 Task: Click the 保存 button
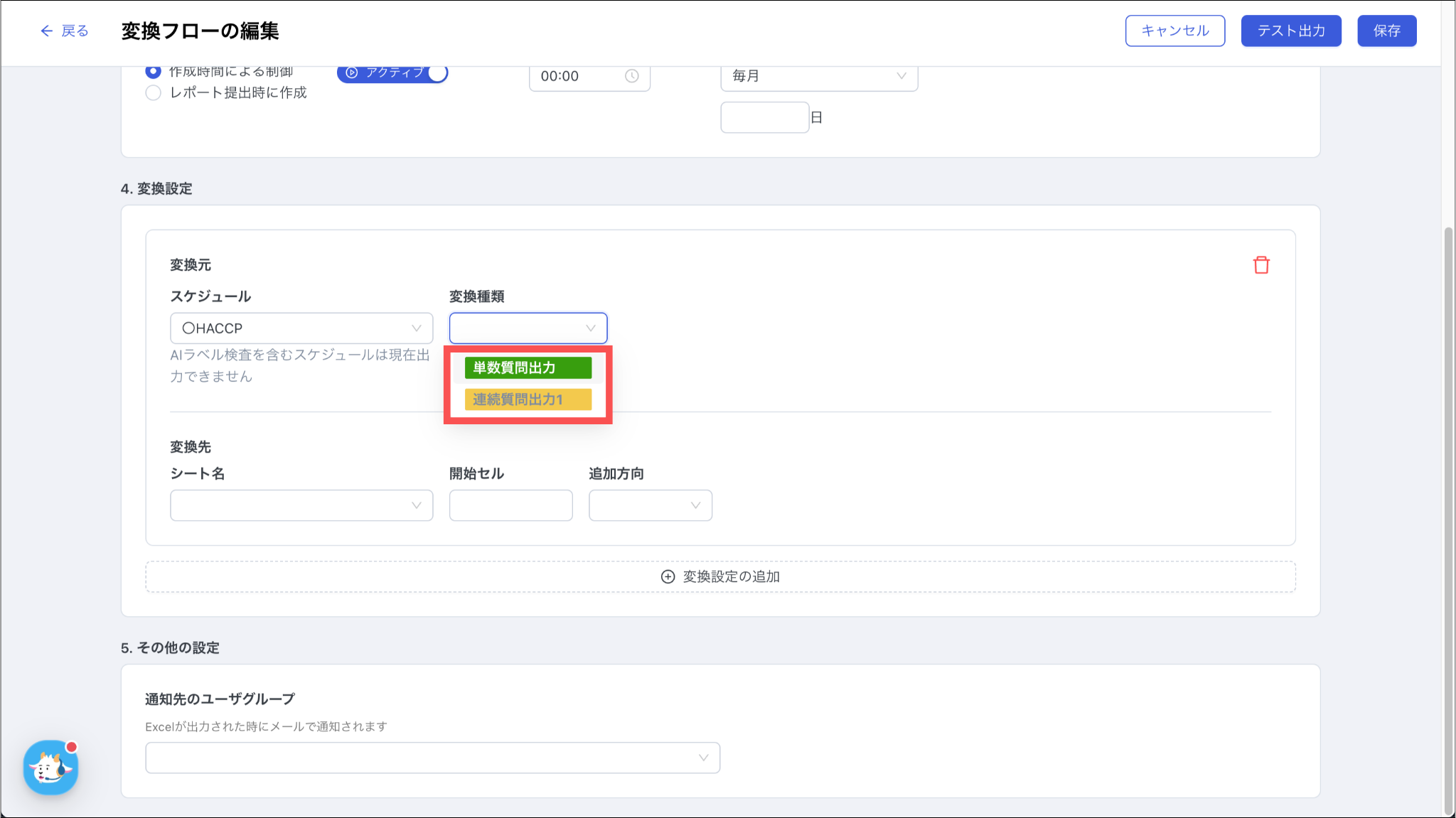tap(1386, 31)
